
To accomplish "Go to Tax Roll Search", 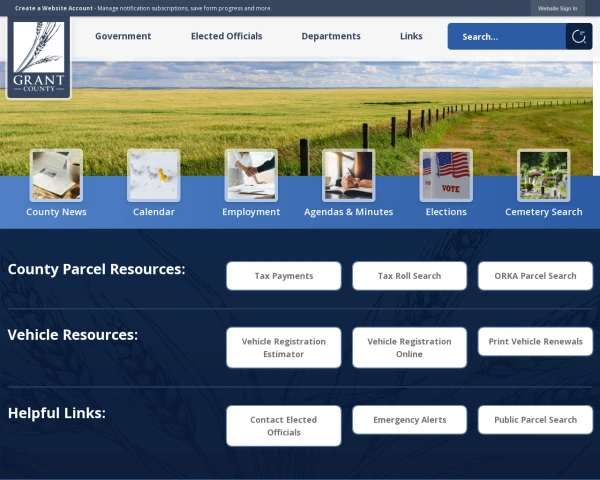I will coord(409,276).
